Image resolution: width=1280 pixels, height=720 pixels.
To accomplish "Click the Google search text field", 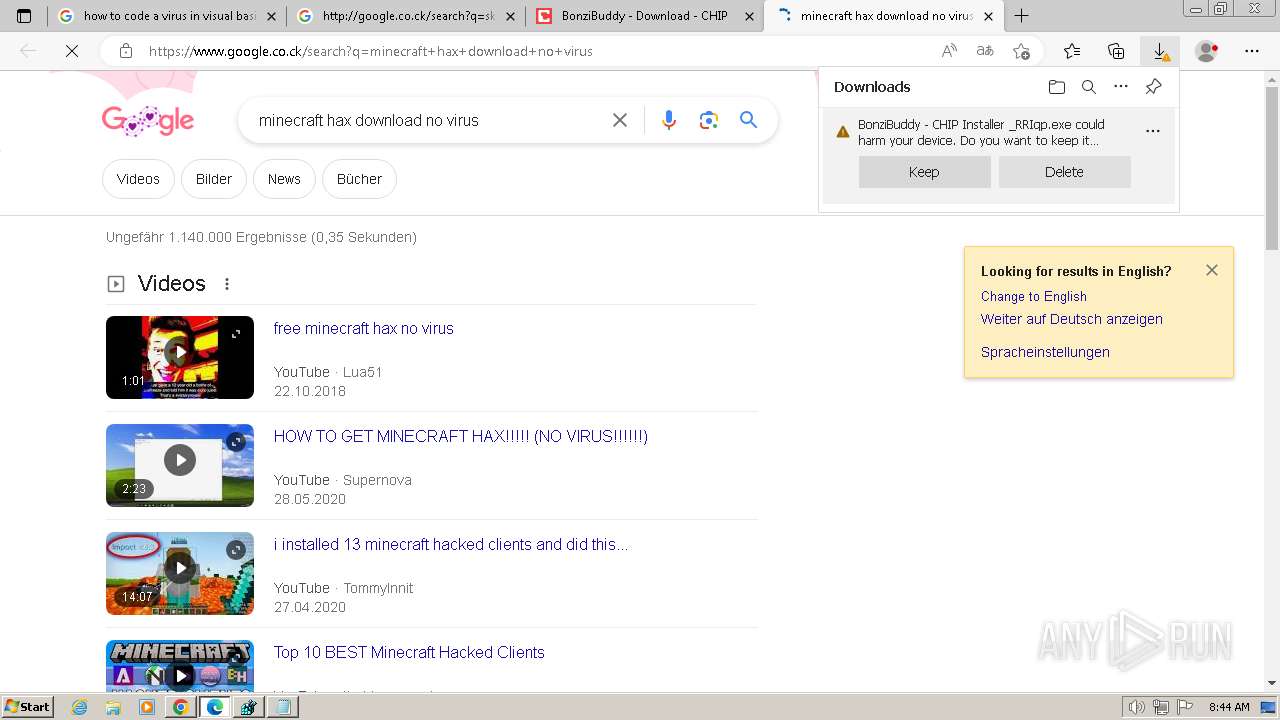I will [425, 120].
